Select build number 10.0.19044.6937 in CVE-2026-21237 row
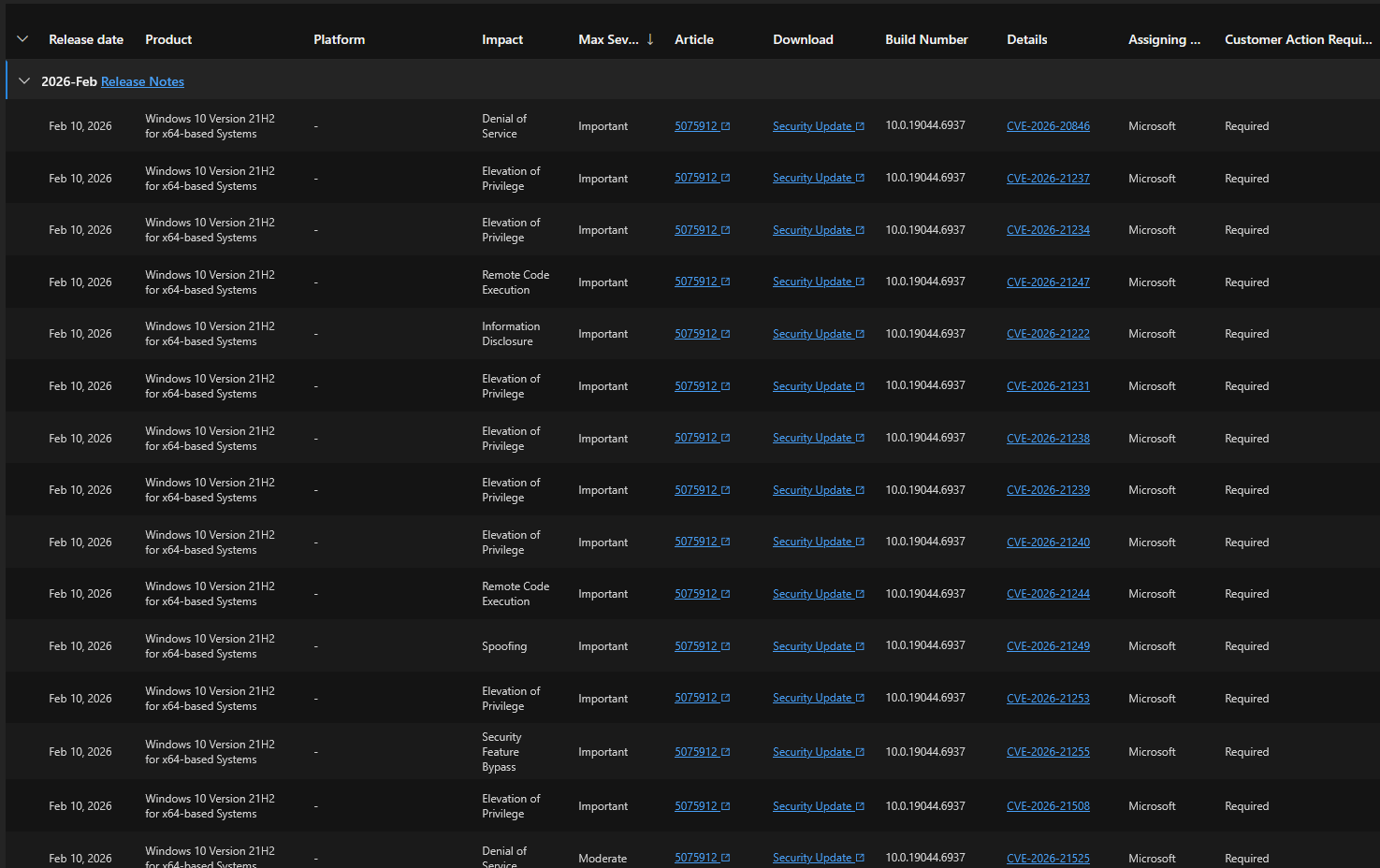 (x=925, y=178)
